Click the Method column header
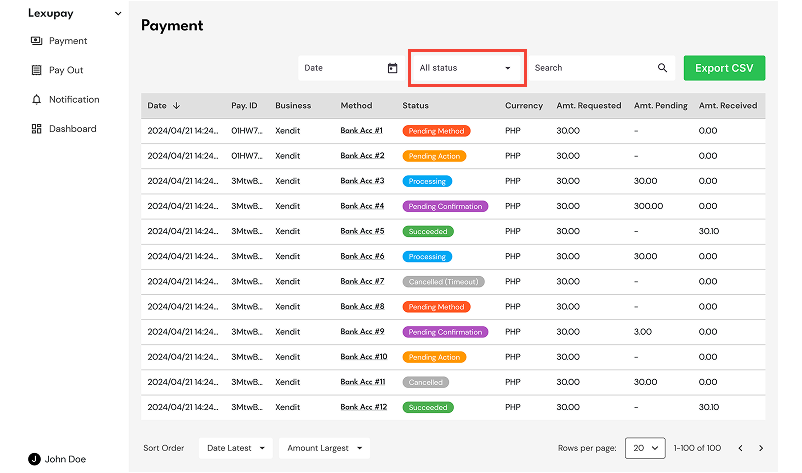 [357, 106]
